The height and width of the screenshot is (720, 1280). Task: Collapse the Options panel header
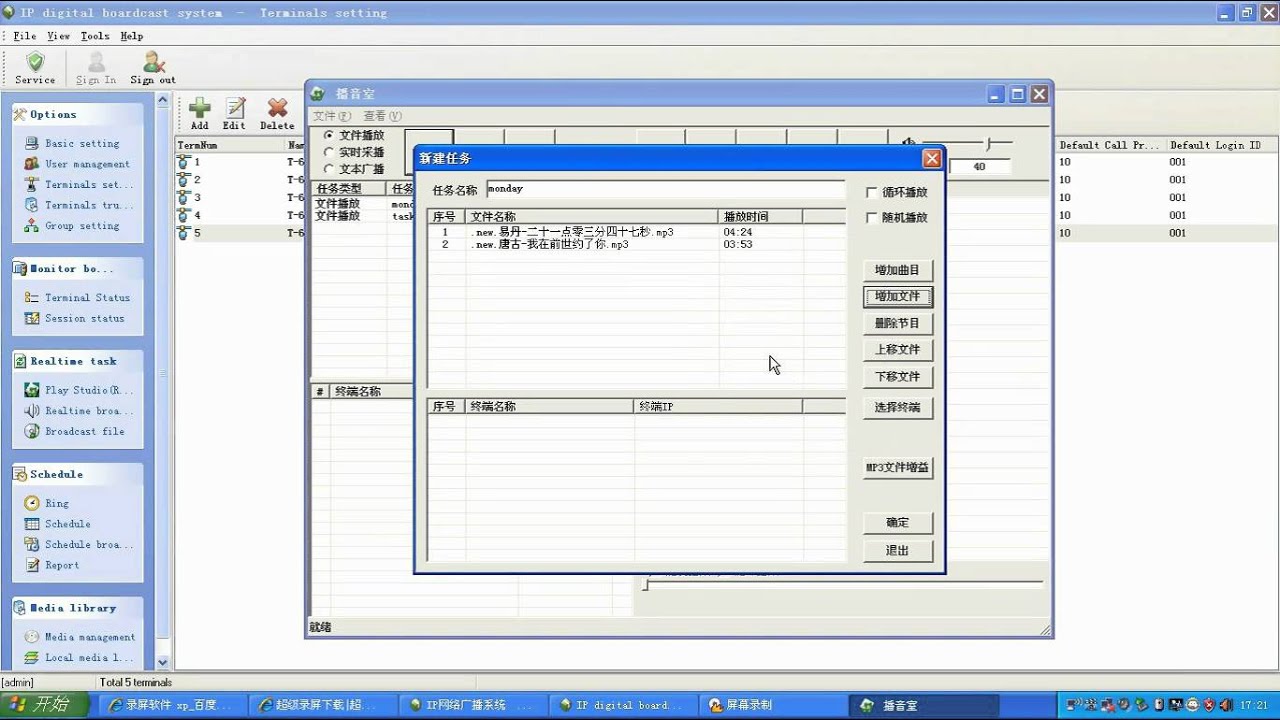[x=77, y=114]
